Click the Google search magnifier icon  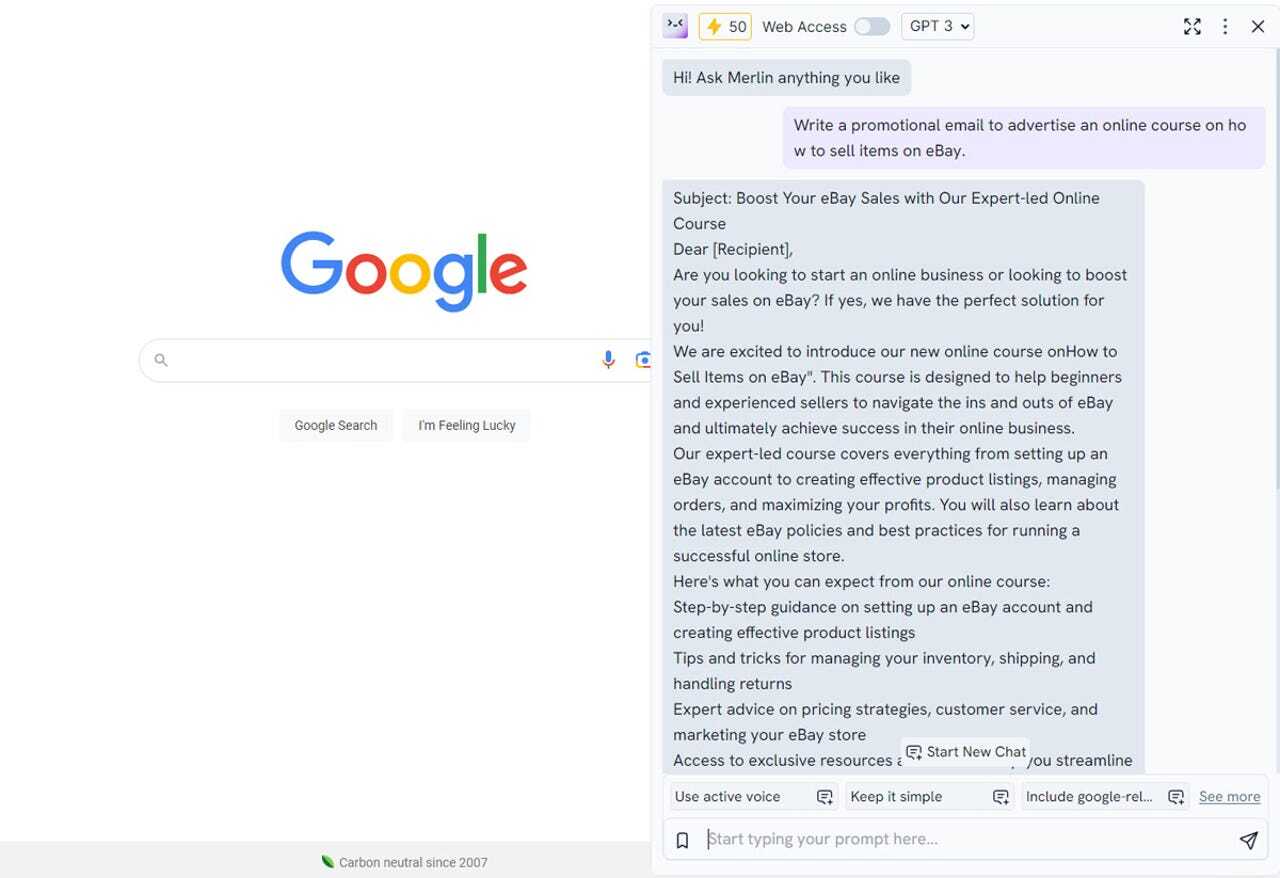[161, 360]
